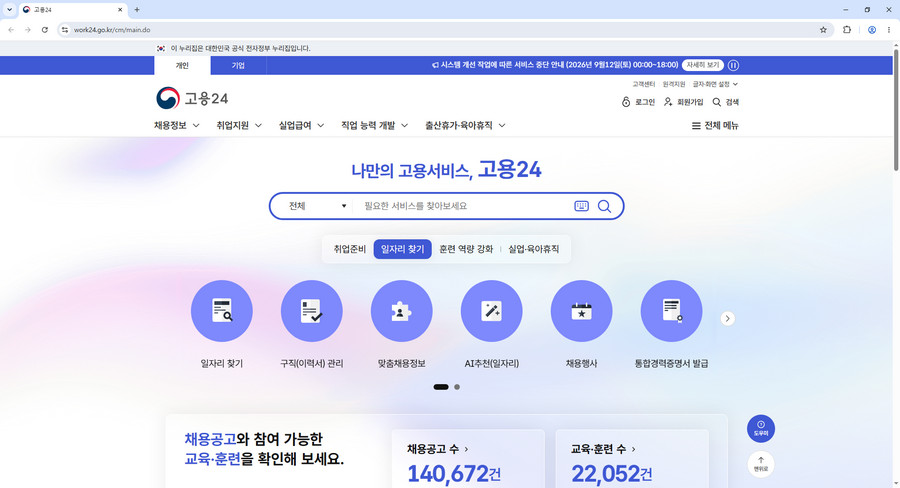Open new browser tab
Viewport: 900px width, 488px height.
point(137,10)
